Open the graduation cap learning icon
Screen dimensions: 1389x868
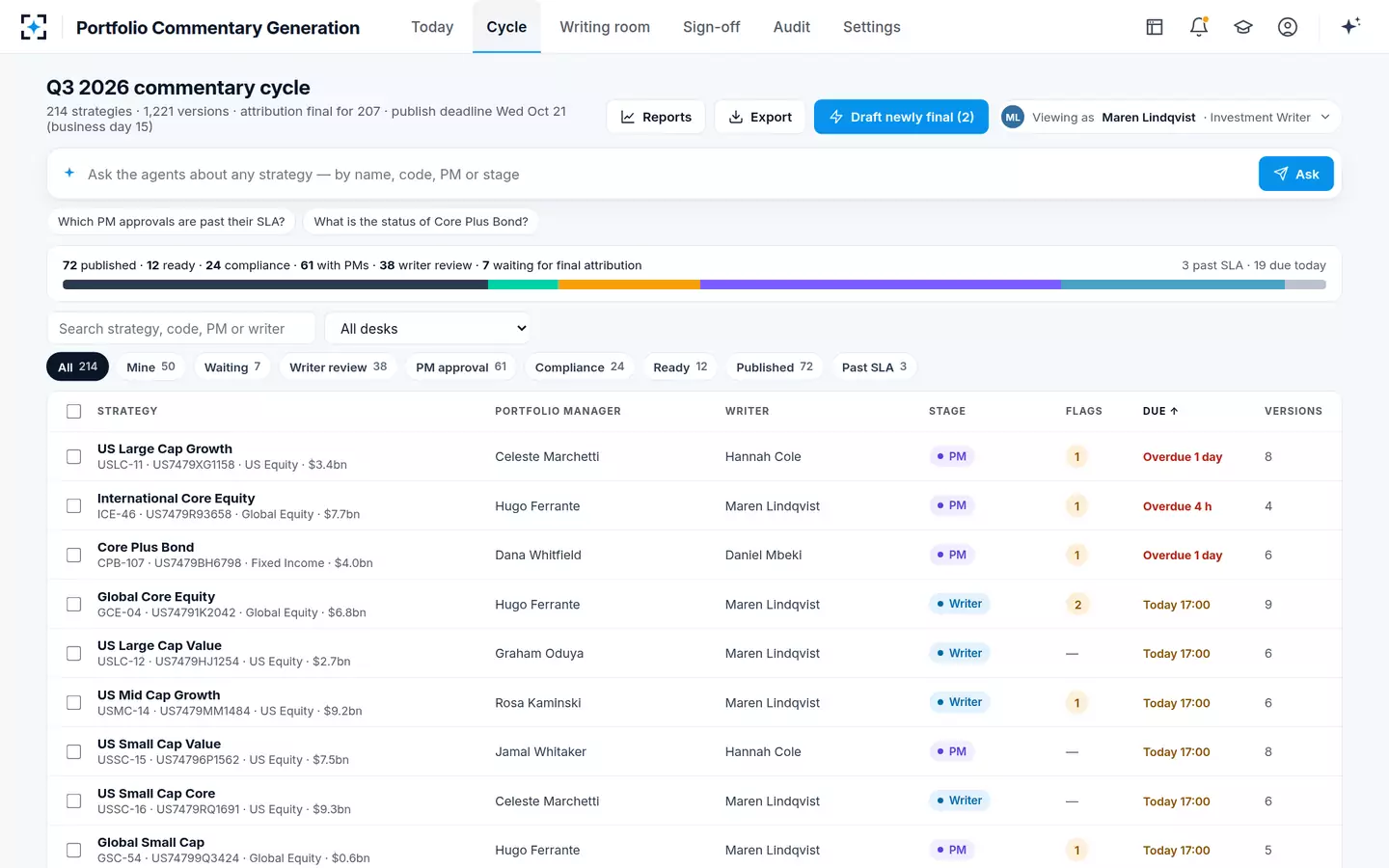1243,27
